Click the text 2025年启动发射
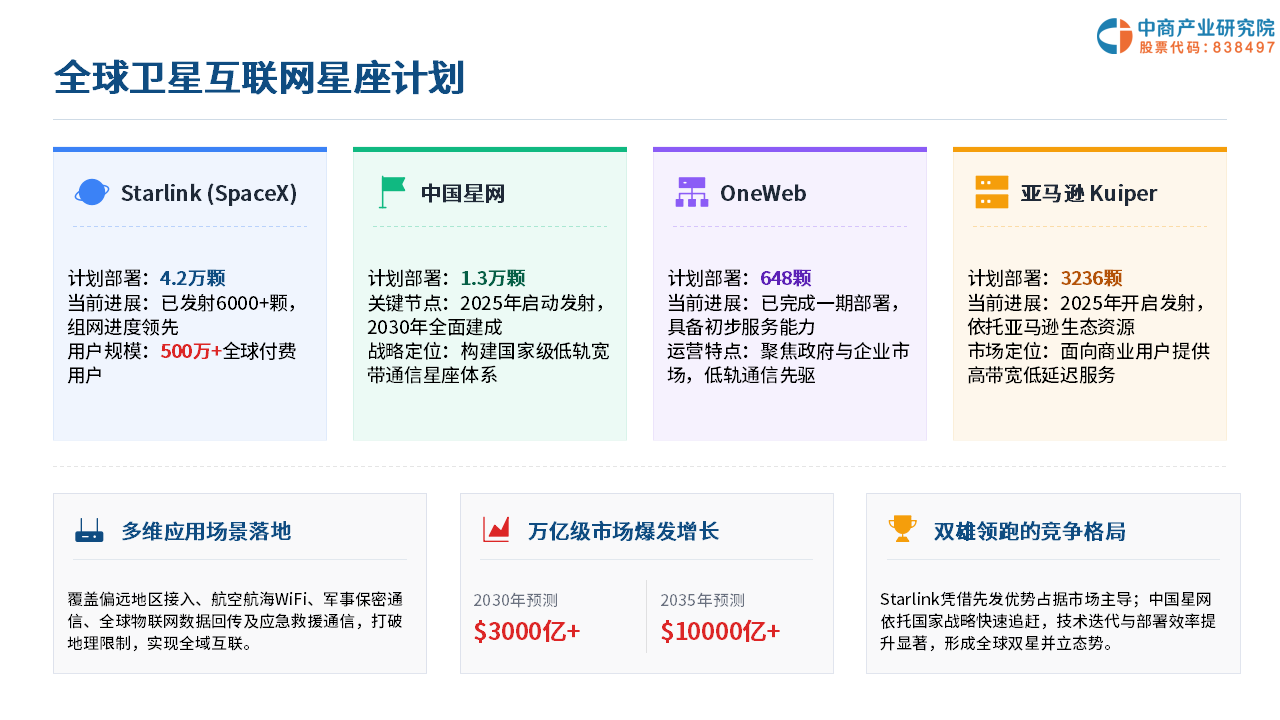The height and width of the screenshot is (720, 1280). (x=528, y=303)
